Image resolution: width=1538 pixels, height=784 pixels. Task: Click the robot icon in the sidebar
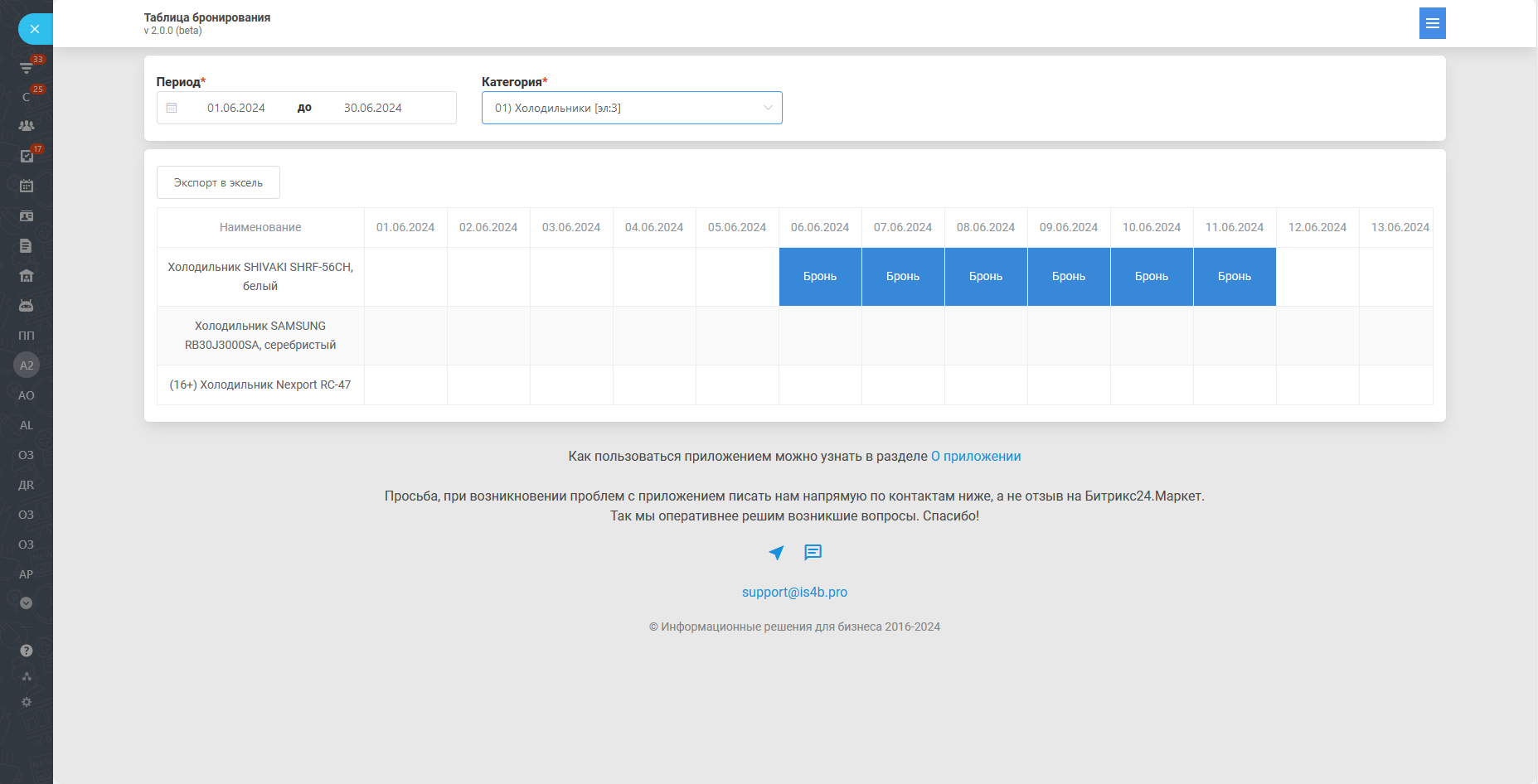tap(27, 306)
